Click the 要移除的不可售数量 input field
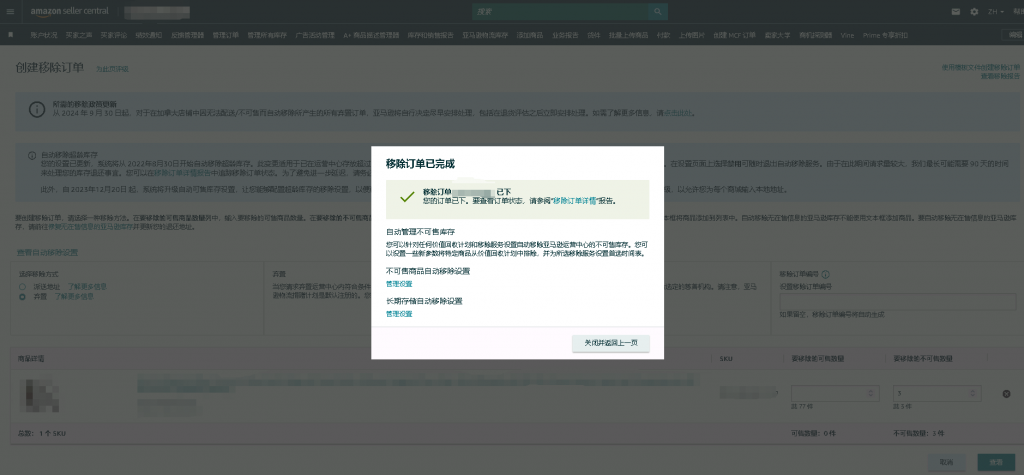Image resolution: width=1024 pixels, height=475 pixels. 937,393
